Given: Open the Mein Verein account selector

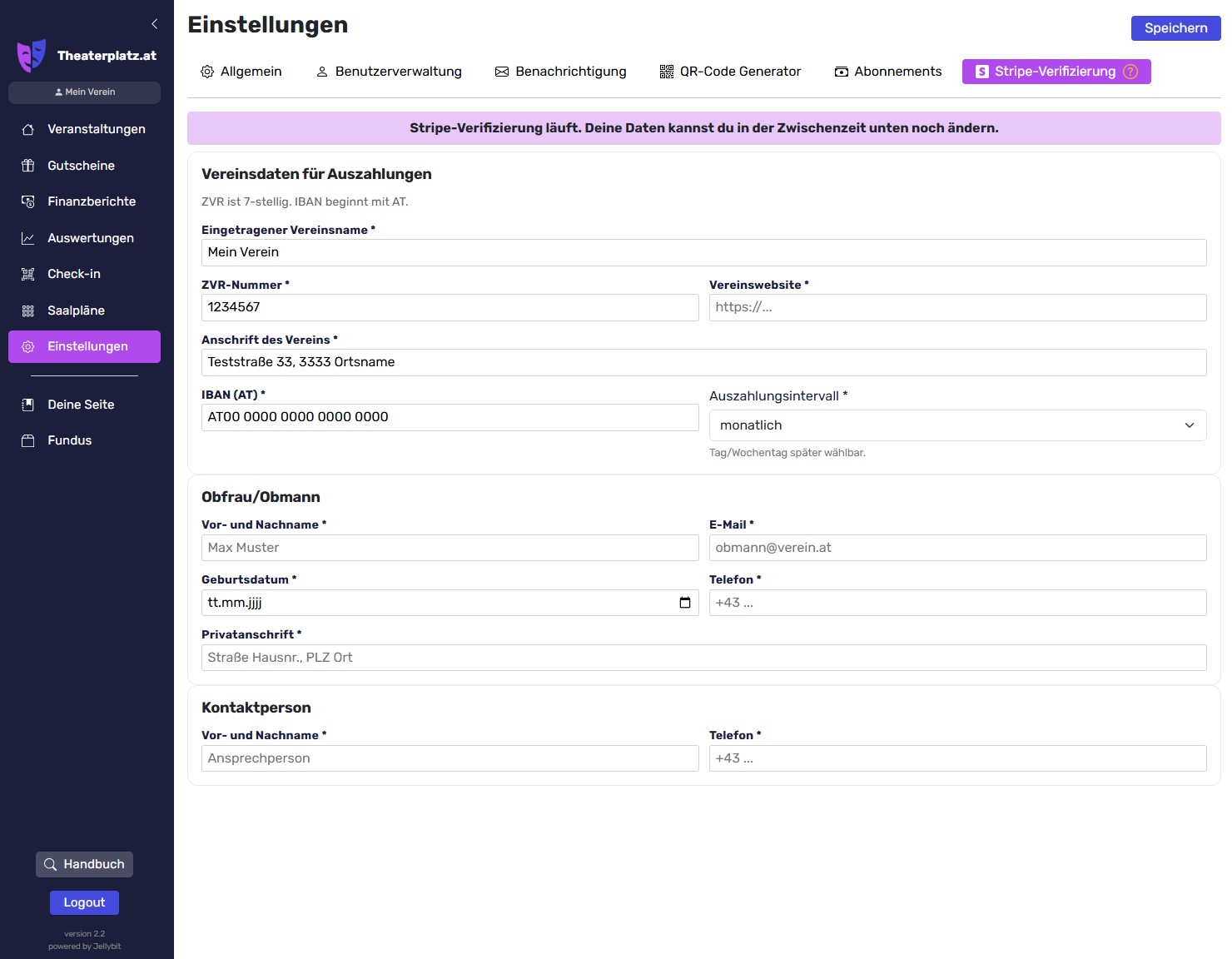Looking at the screenshot, I should (x=84, y=92).
